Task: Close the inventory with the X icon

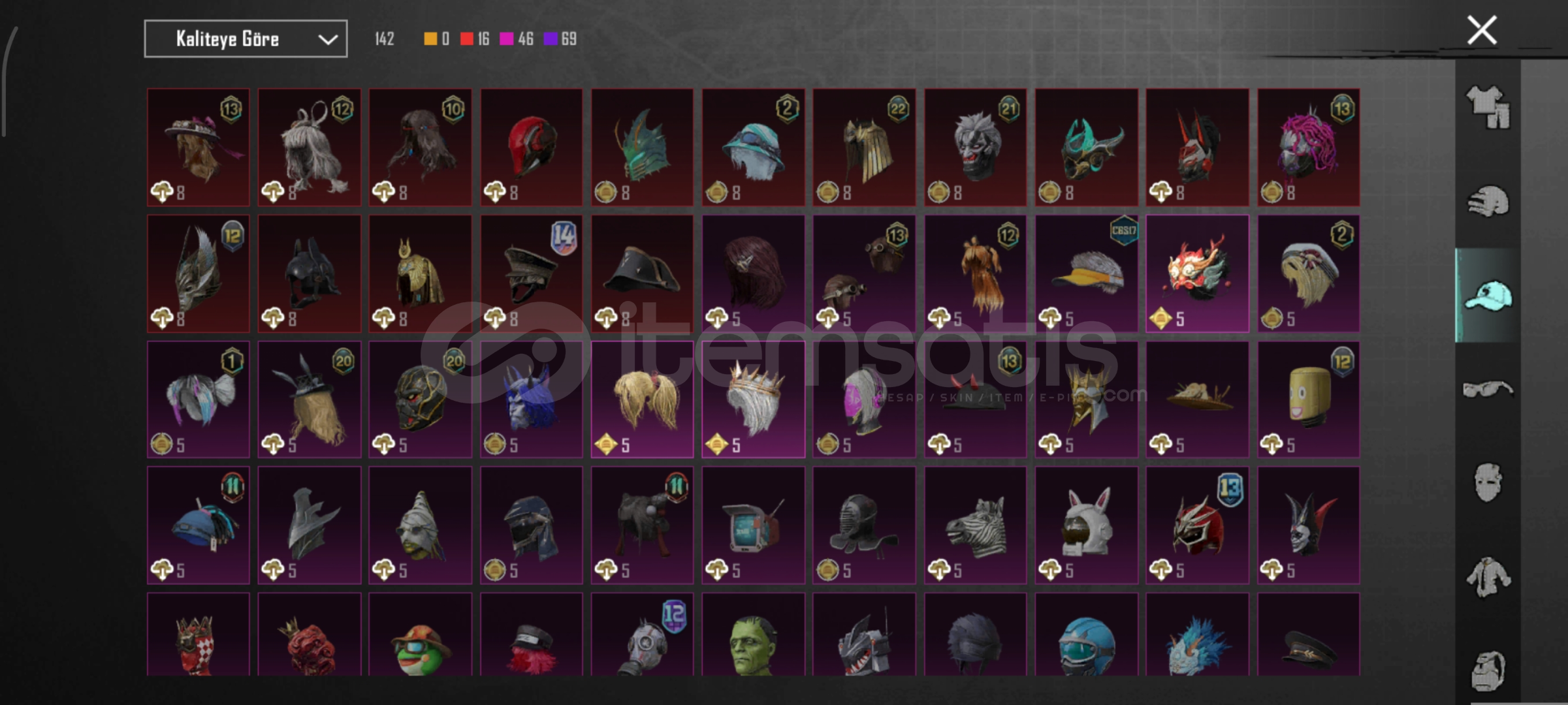Action: tap(1482, 30)
